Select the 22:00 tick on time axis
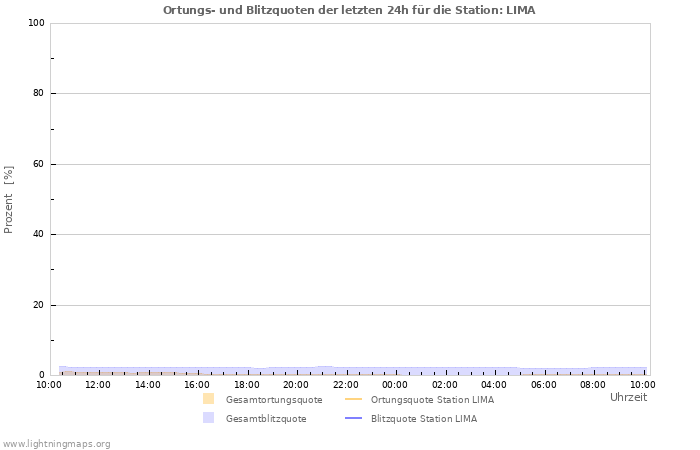This screenshot has height=450, width=700. pos(346,384)
